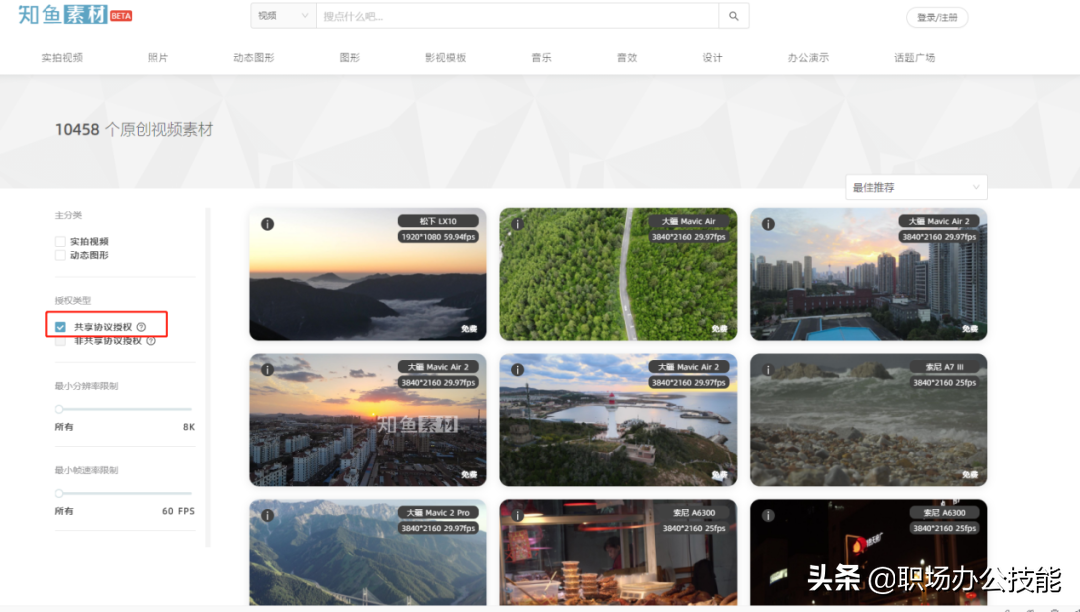The height and width of the screenshot is (612, 1080).
Task: Enable the 实拍视频 filter checkbox
Action: point(58,240)
